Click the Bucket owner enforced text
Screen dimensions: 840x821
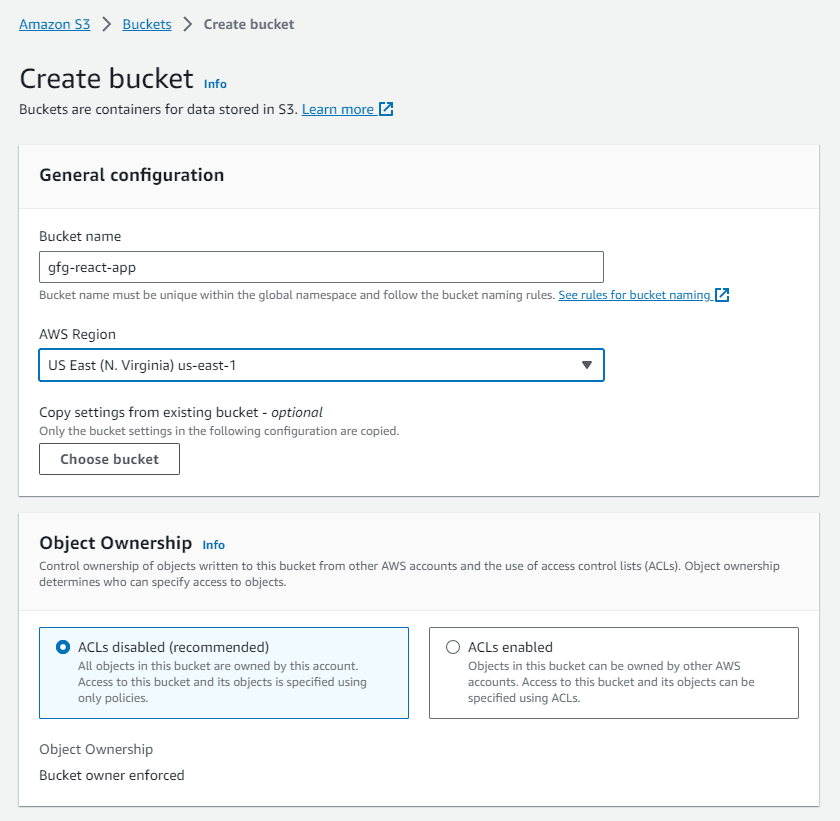(112, 775)
